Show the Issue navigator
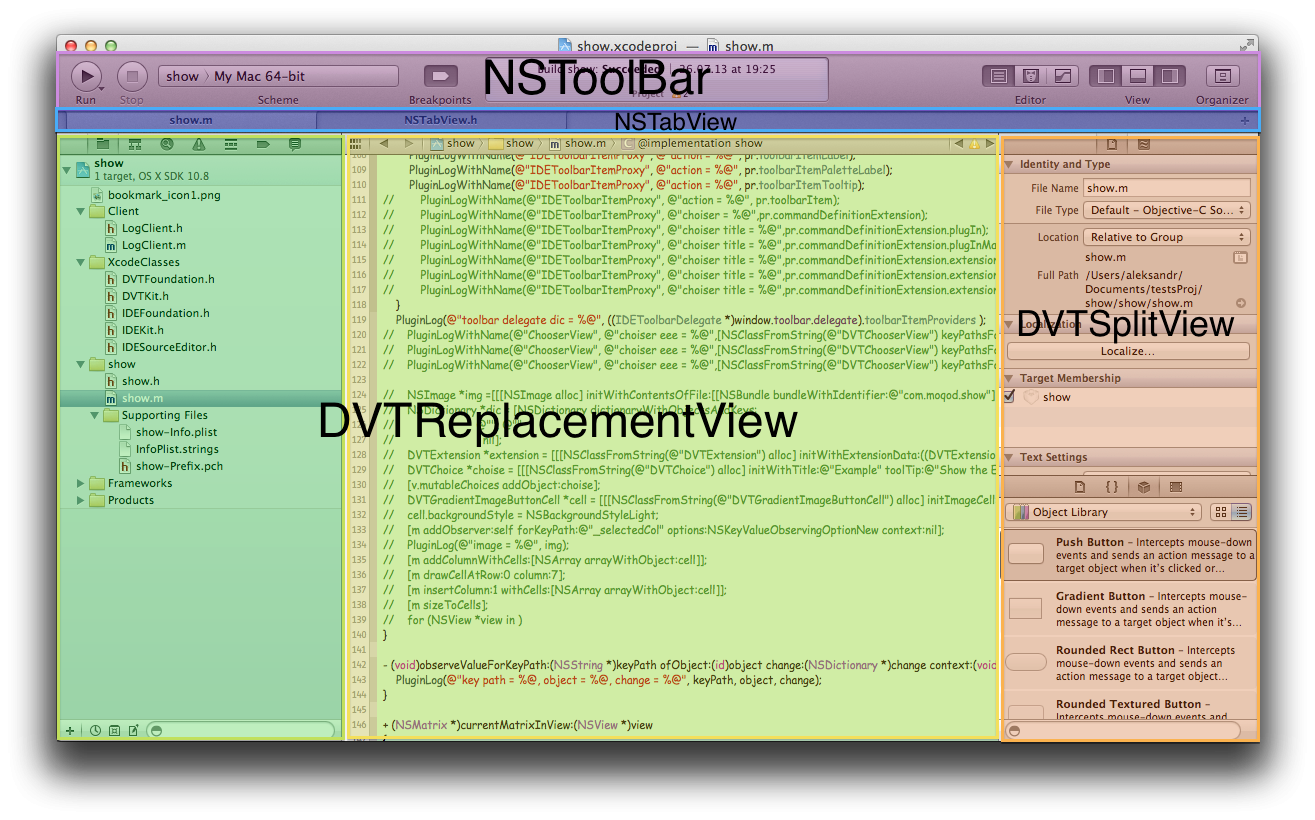The height and width of the screenshot is (820, 1315). [199, 145]
